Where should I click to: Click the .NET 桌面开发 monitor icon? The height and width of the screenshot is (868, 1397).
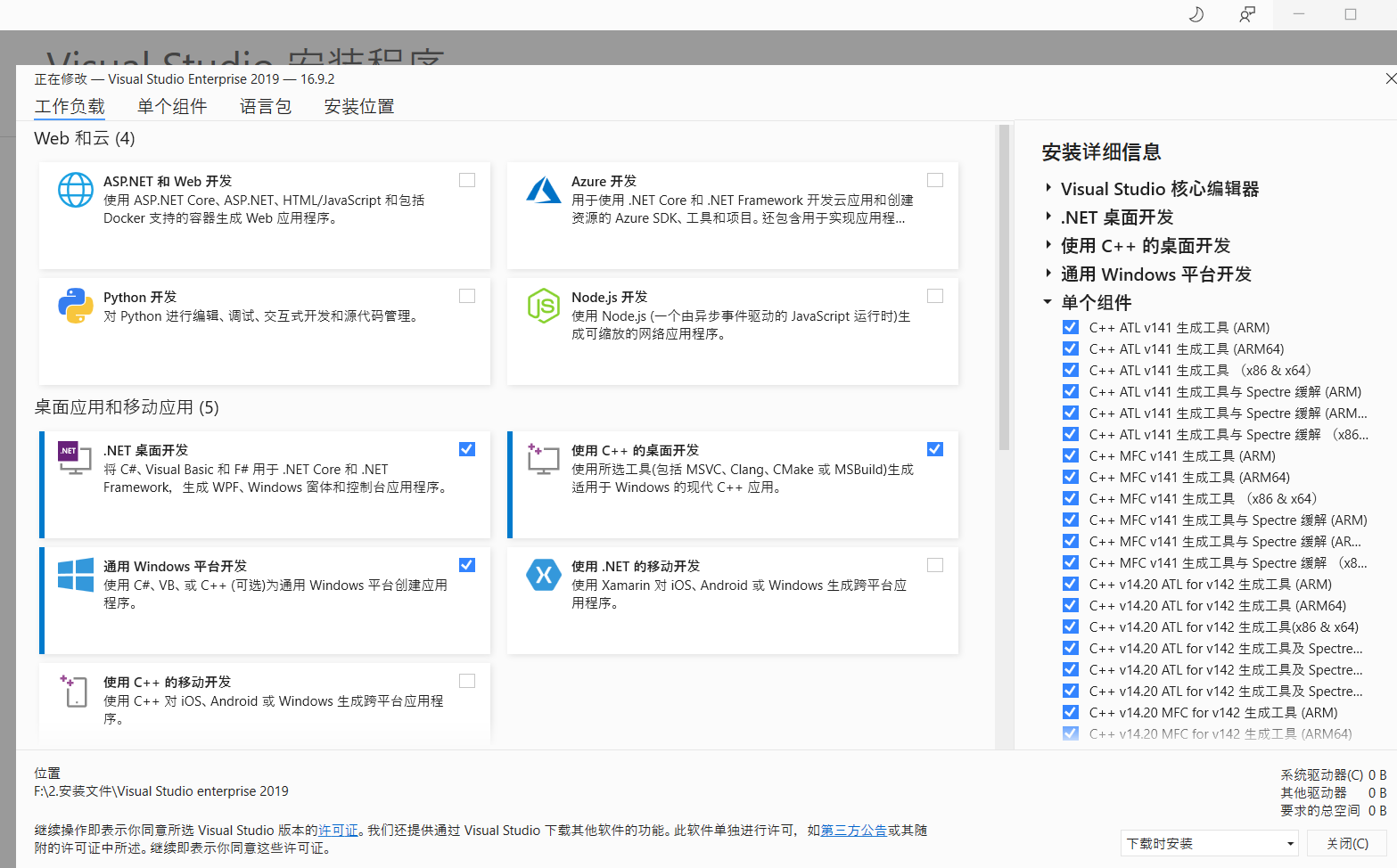pyautogui.click(x=75, y=458)
